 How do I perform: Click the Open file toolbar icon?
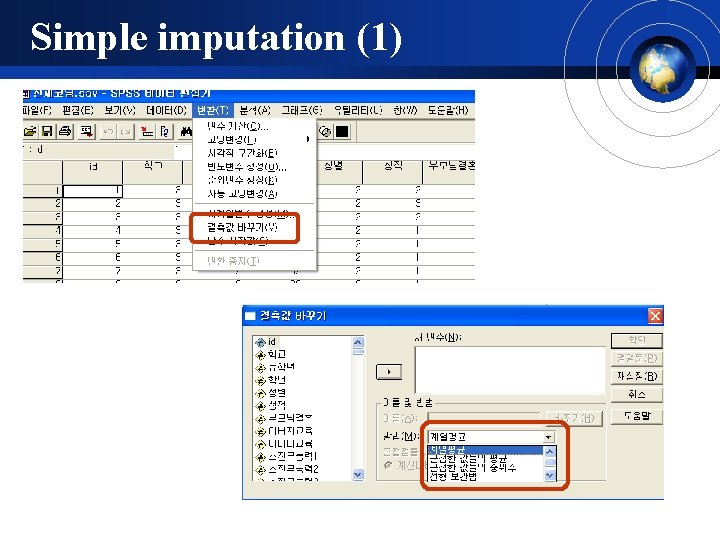click(30, 132)
